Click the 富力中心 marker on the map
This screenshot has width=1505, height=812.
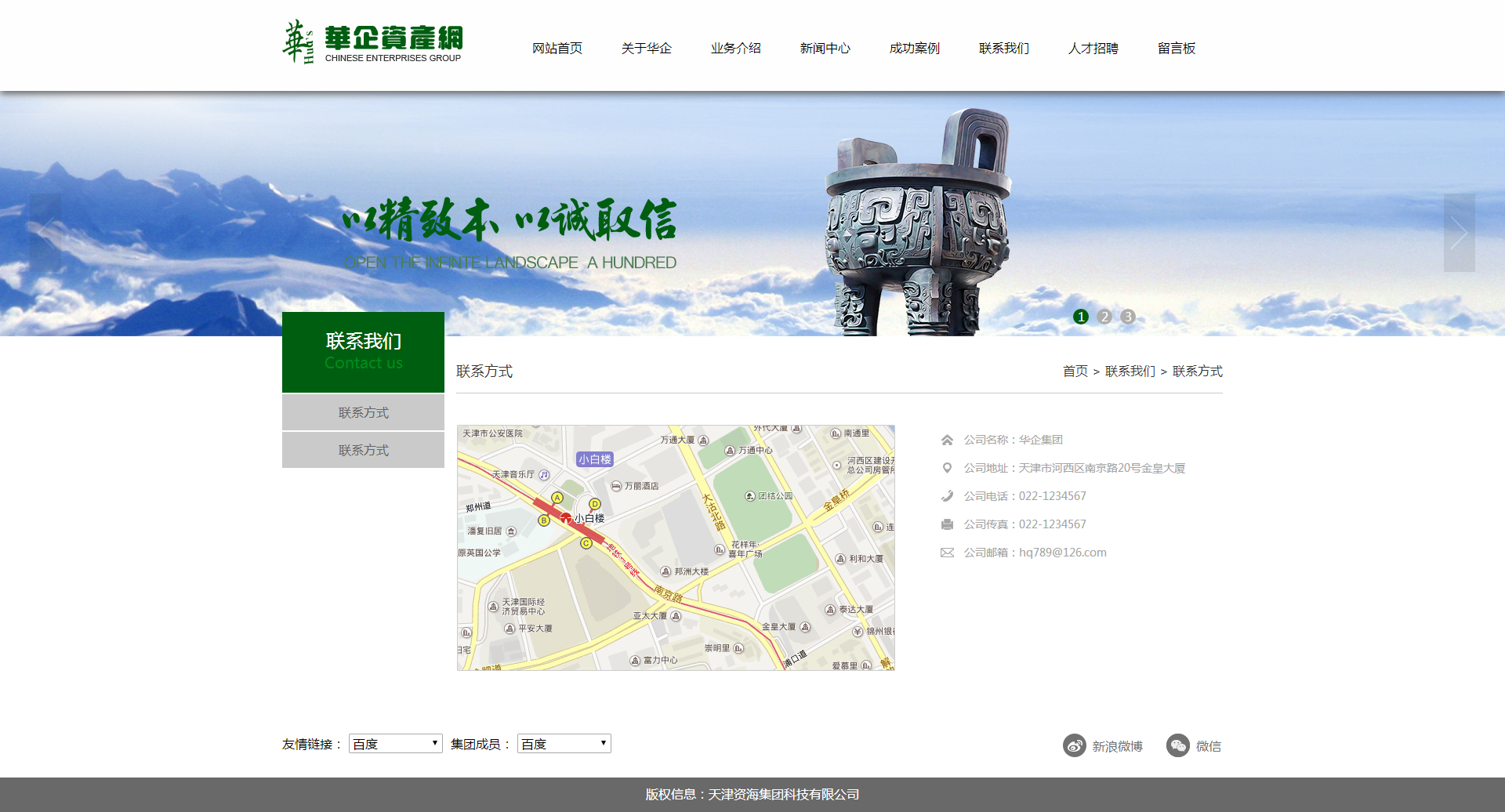635,661
